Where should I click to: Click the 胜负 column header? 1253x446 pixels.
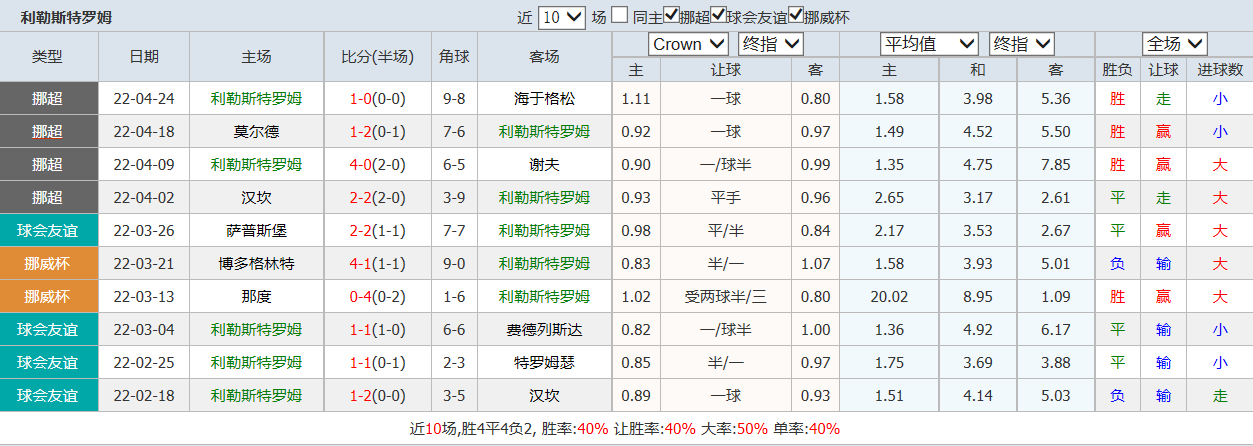click(1117, 70)
